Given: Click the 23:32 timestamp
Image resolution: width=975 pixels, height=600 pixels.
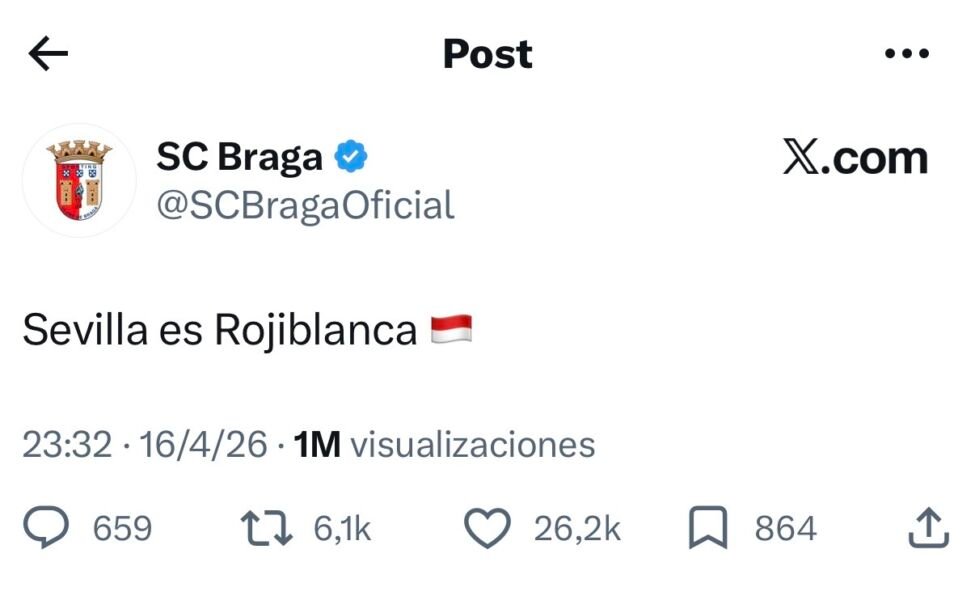Looking at the screenshot, I should pos(67,445).
